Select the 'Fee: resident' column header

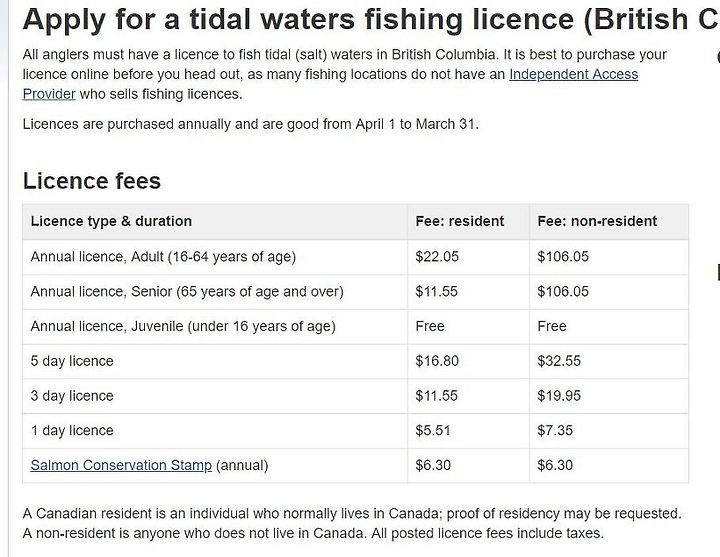[x=460, y=221]
